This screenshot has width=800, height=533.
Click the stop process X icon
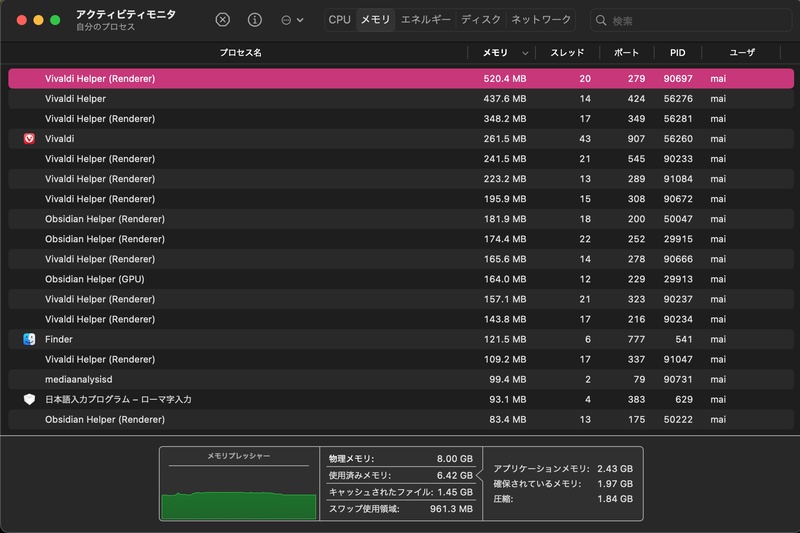(222, 20)
